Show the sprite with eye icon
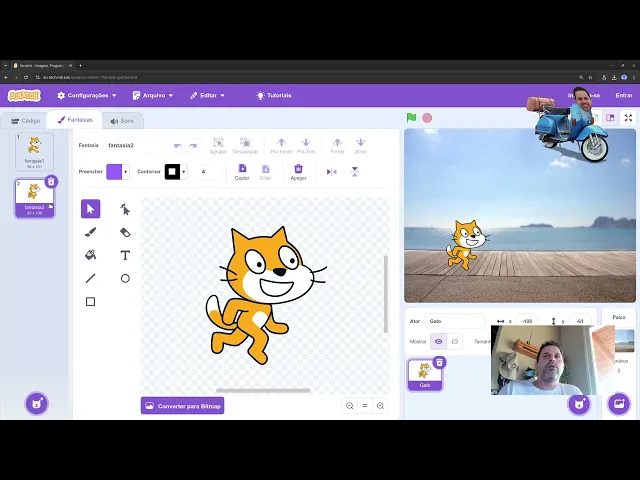This screenshot has height=480, width=640. pos(438,342)
